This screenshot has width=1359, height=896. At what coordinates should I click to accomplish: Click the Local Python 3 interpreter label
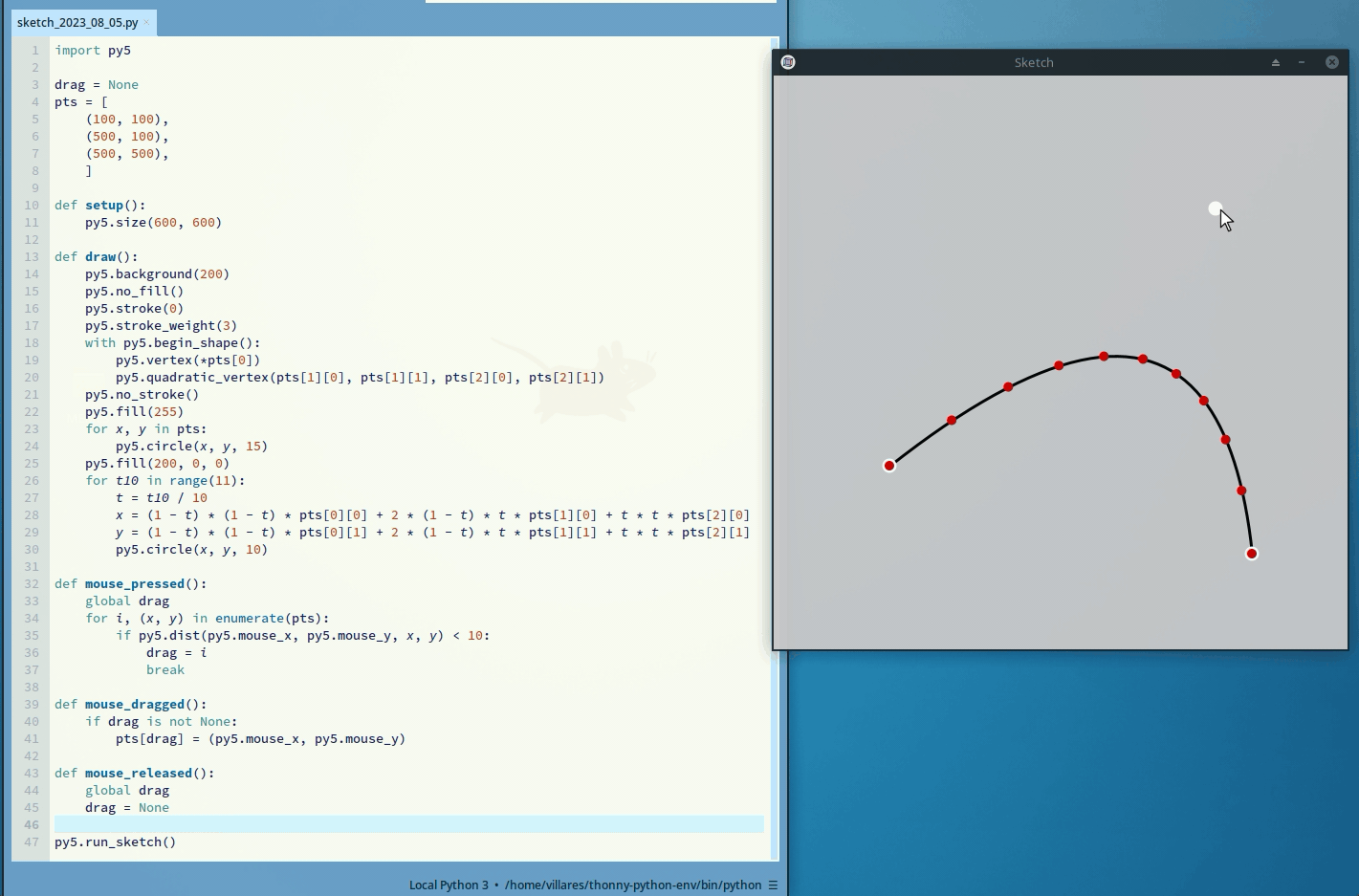coord(448,885)
